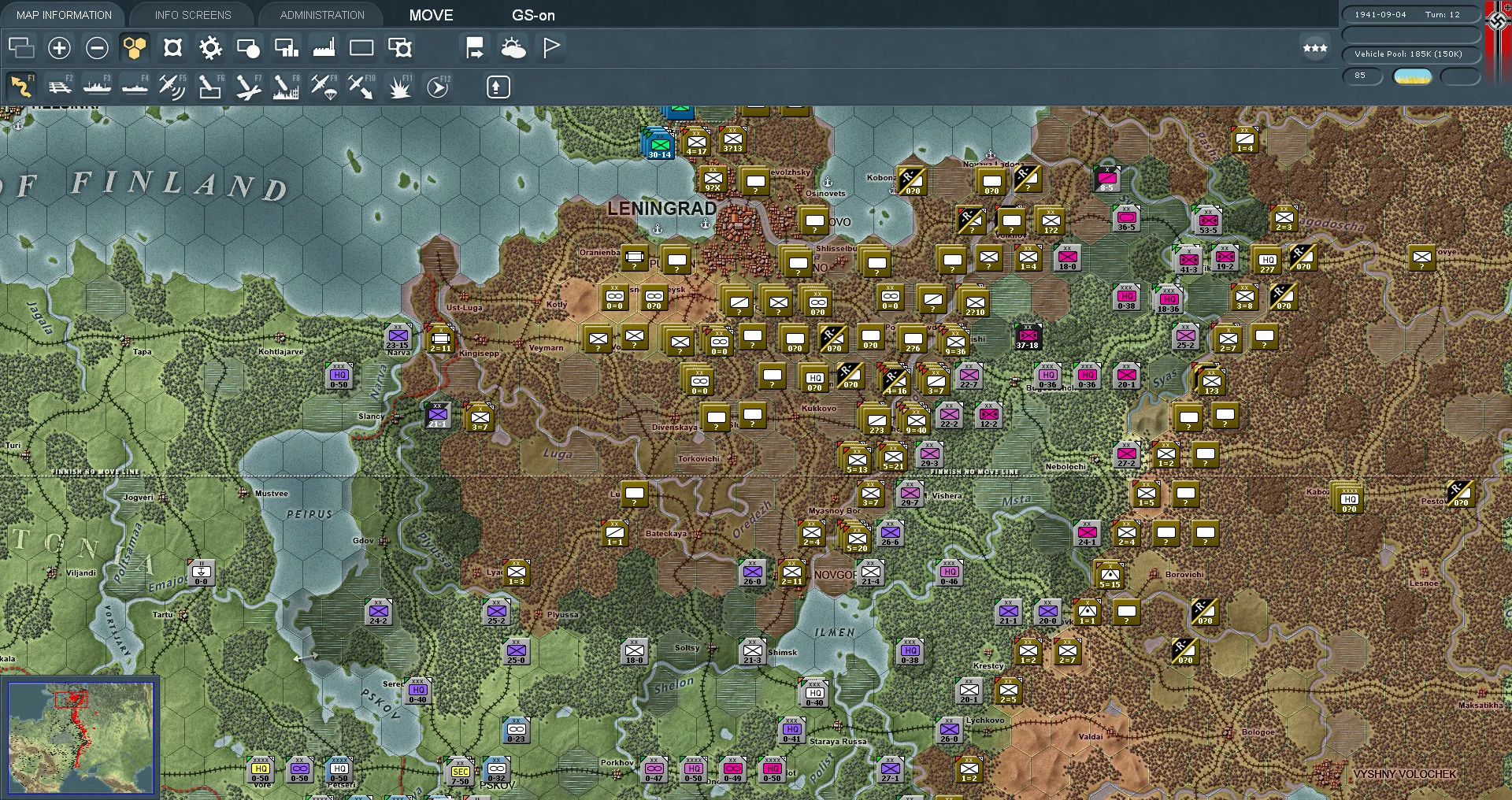Image resolution: width=1512 pixels, height=800 pixels.
Task: Select the F4 Amphibious transport mode
Action: coord(135,87)
